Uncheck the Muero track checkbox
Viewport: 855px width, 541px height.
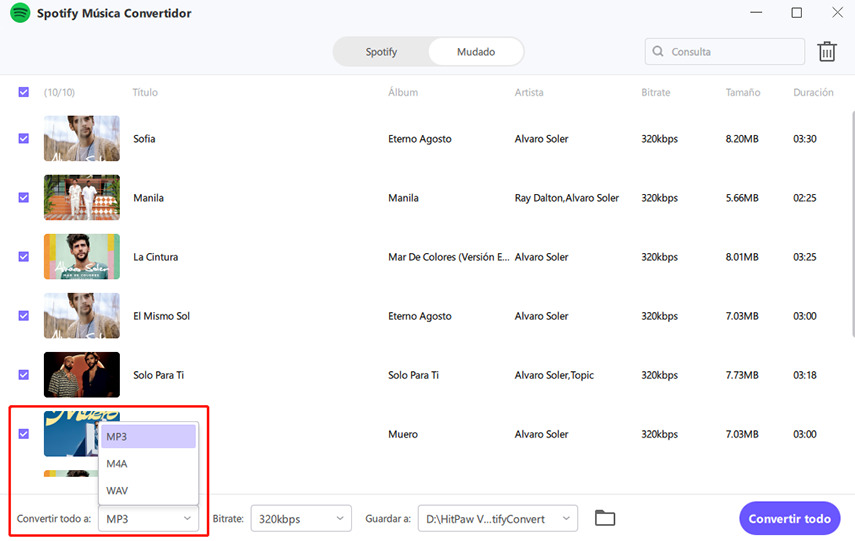pos(23,434)
